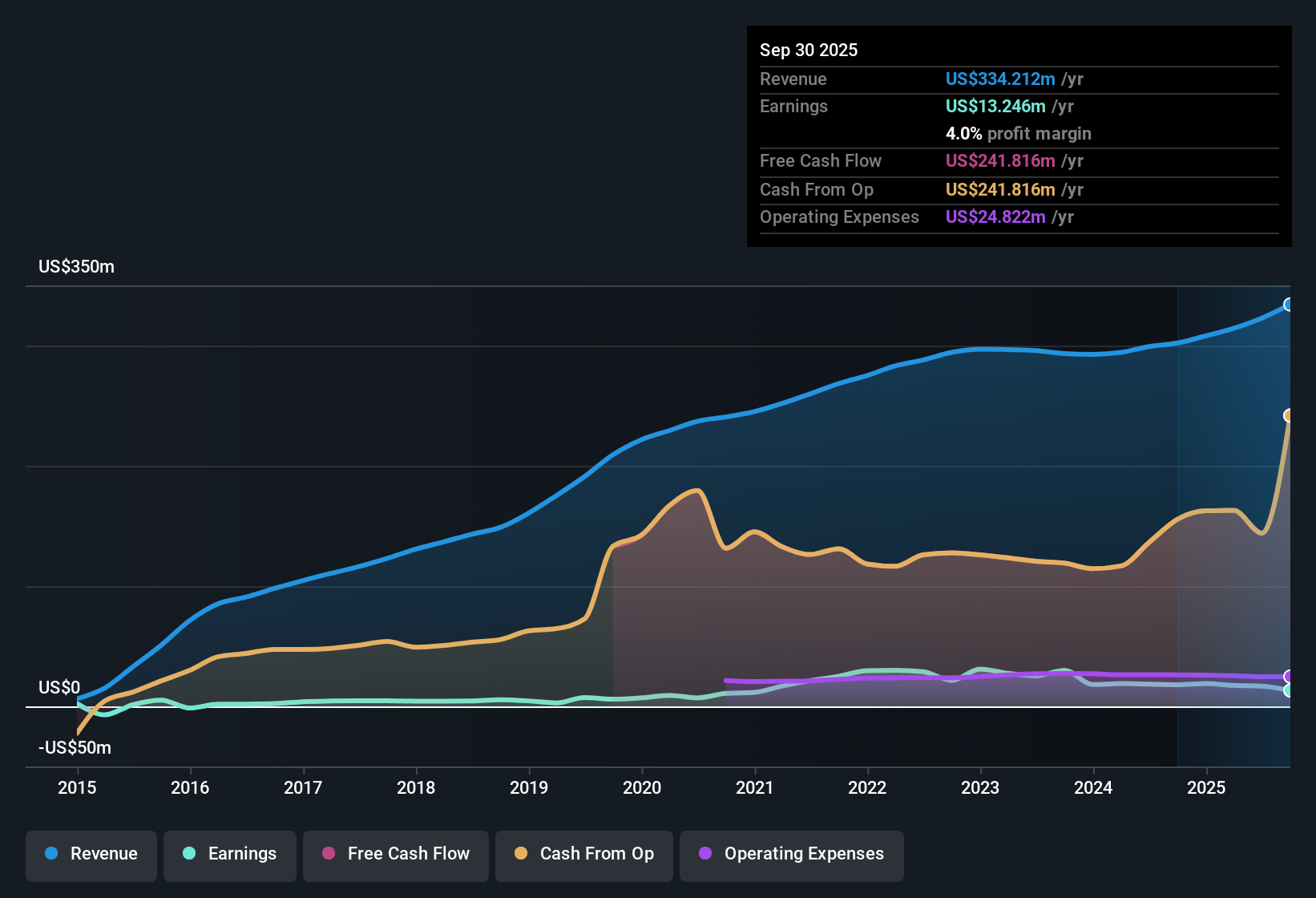Image resolution: width=1316 pixels, height=898 pixels.
Task: Click the orange Cash From Op endpoint marker
Action: click(x=1289, y=415)
